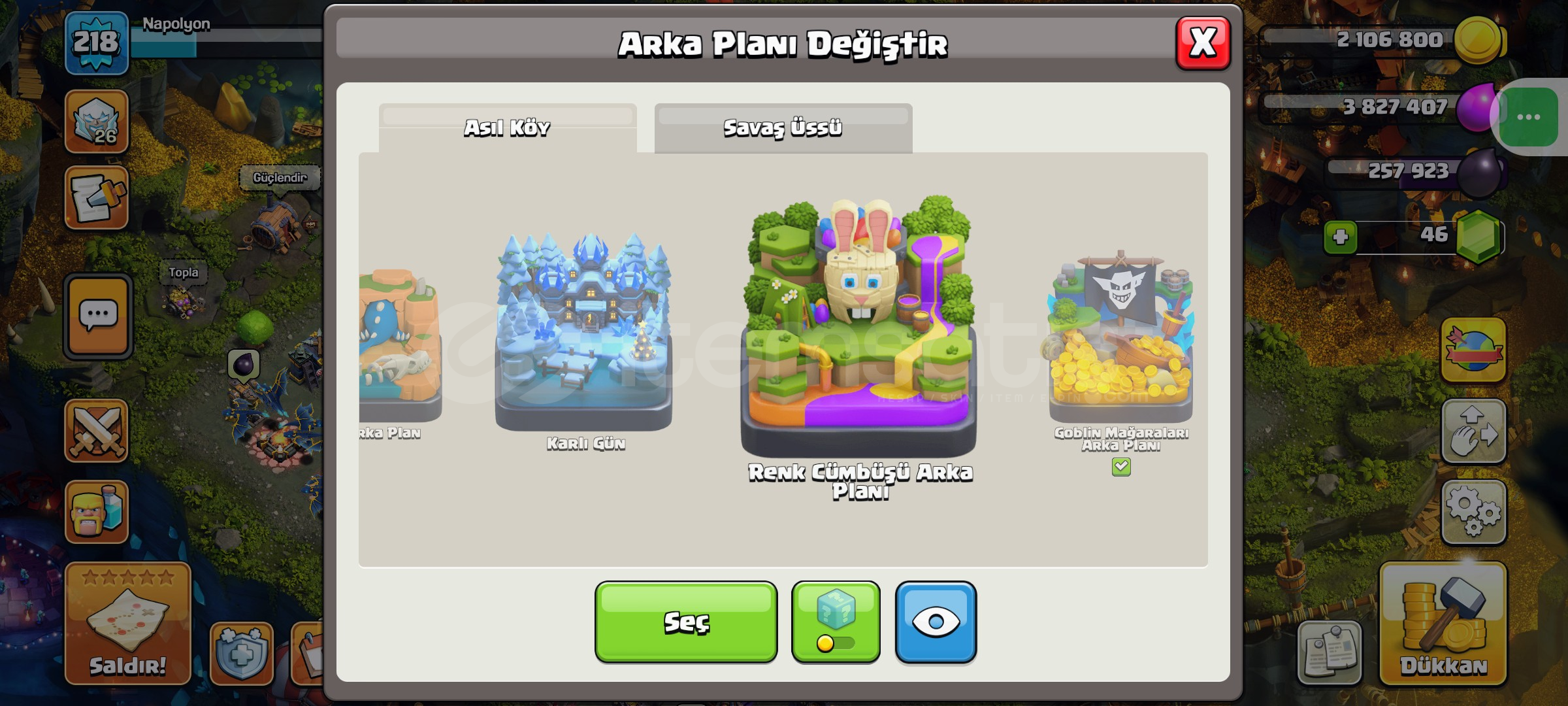Close the Arka Planı Değiştir dialog
The width and height of the screenshot is (1568, 706).
coord(1203,43)
